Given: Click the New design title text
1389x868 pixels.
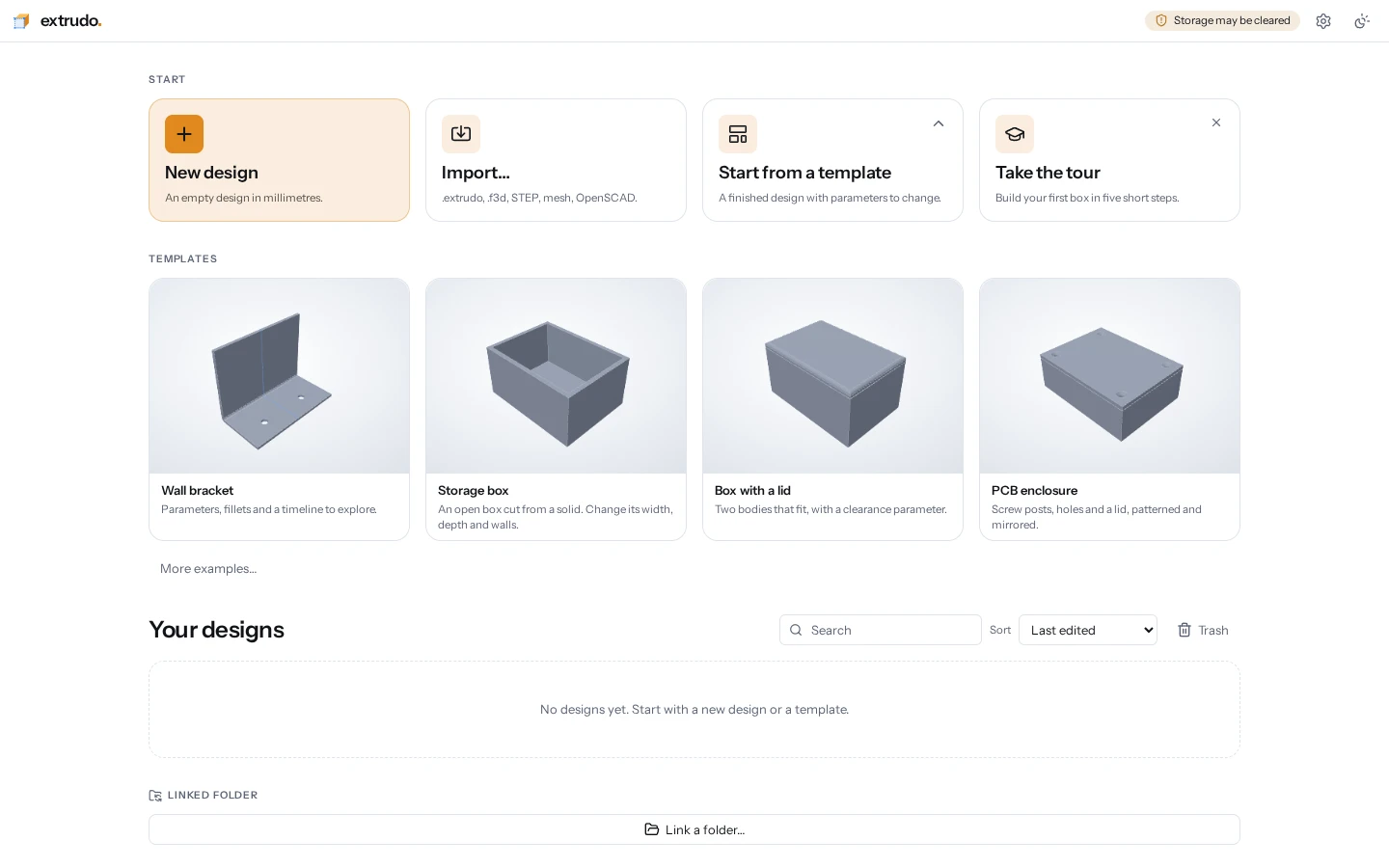Looking at the screenshot, I should click(211, 173).
